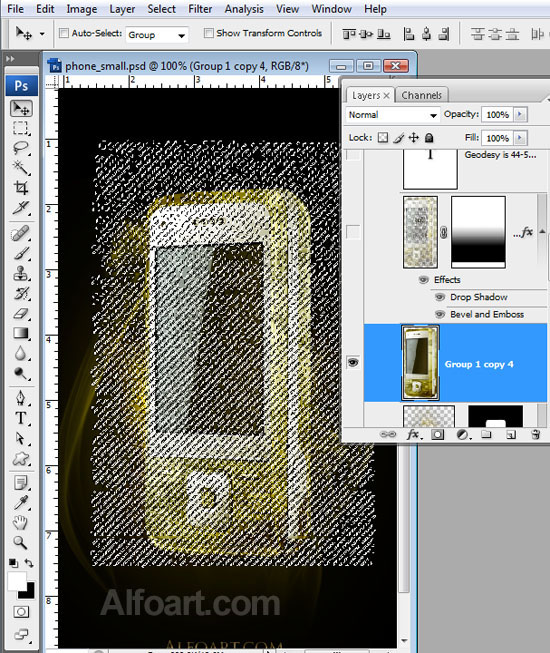Add a layer style via fx button
The height and width of the screenshot is (653, 550).
413,434
